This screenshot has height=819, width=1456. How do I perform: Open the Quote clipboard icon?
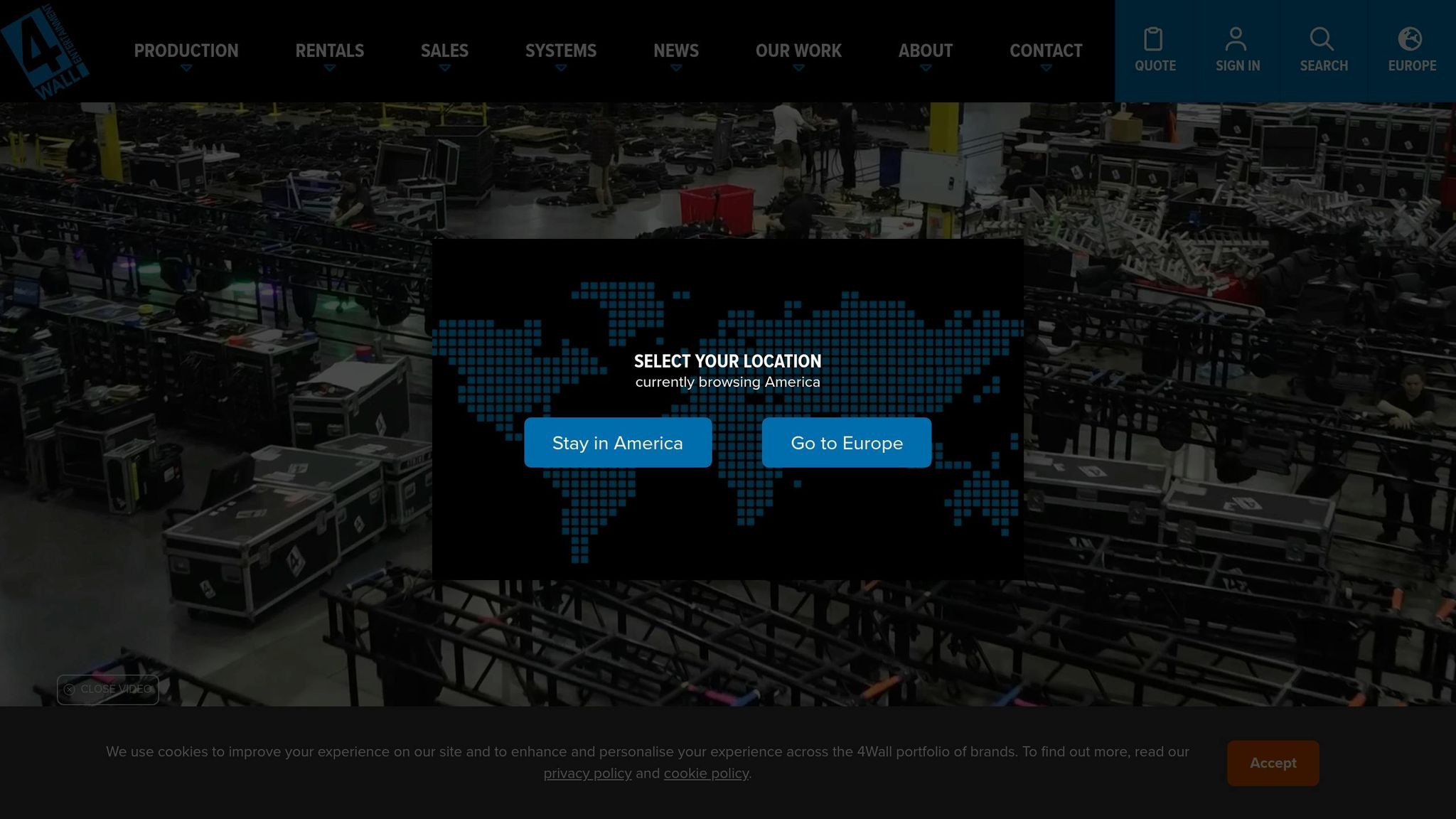tap(1153, 39)
